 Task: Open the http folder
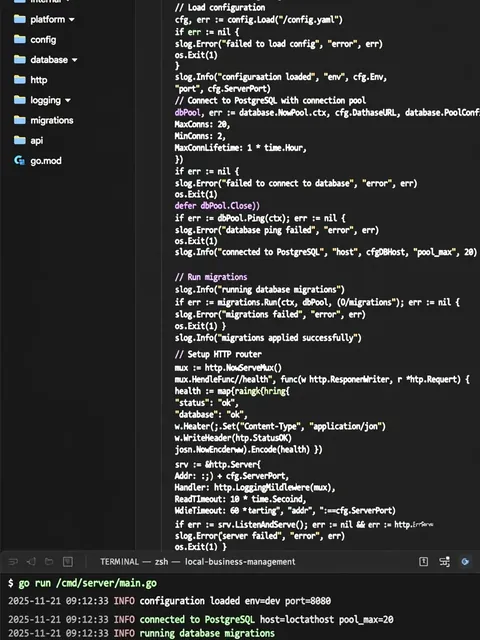39,80
